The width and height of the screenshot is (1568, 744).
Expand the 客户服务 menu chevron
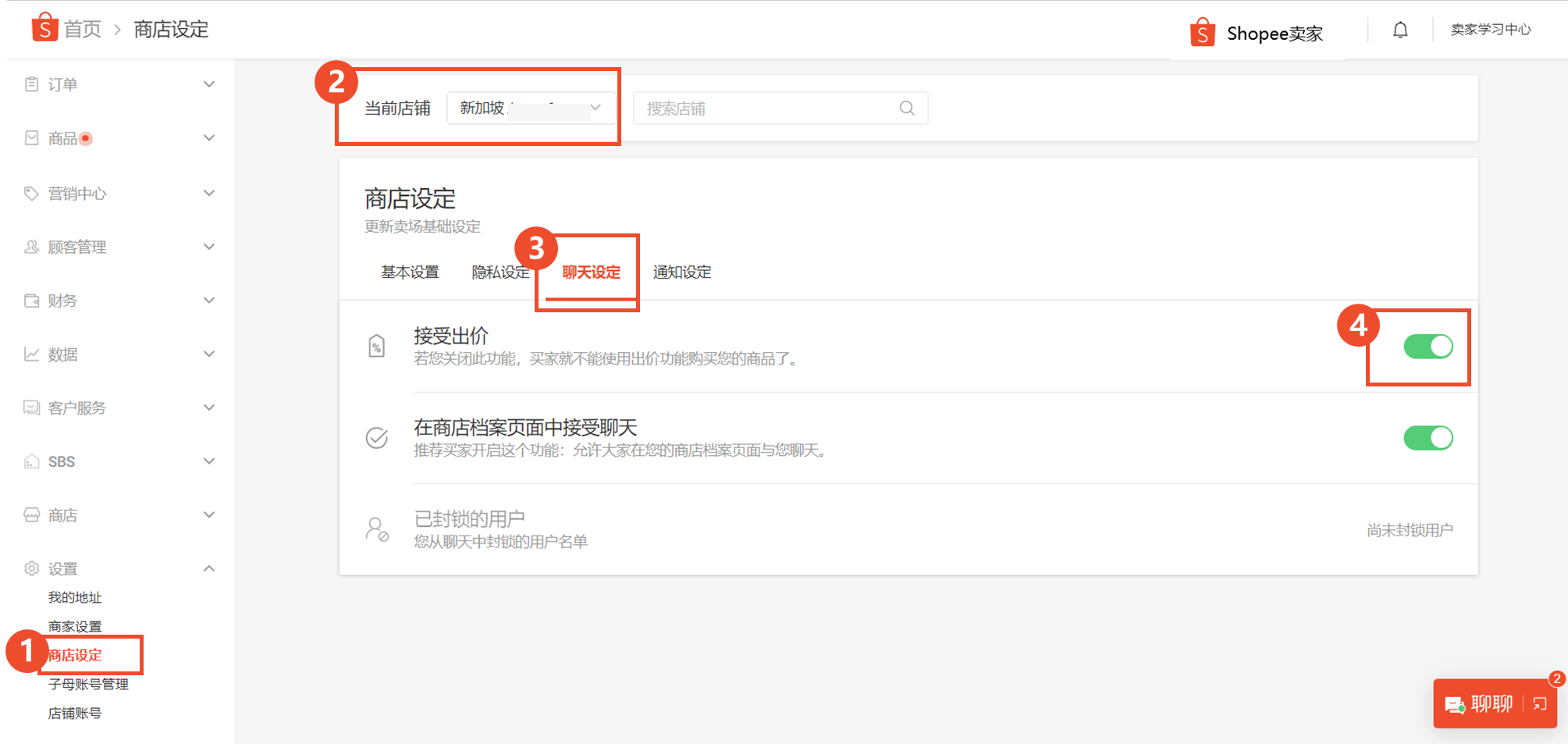209,408
